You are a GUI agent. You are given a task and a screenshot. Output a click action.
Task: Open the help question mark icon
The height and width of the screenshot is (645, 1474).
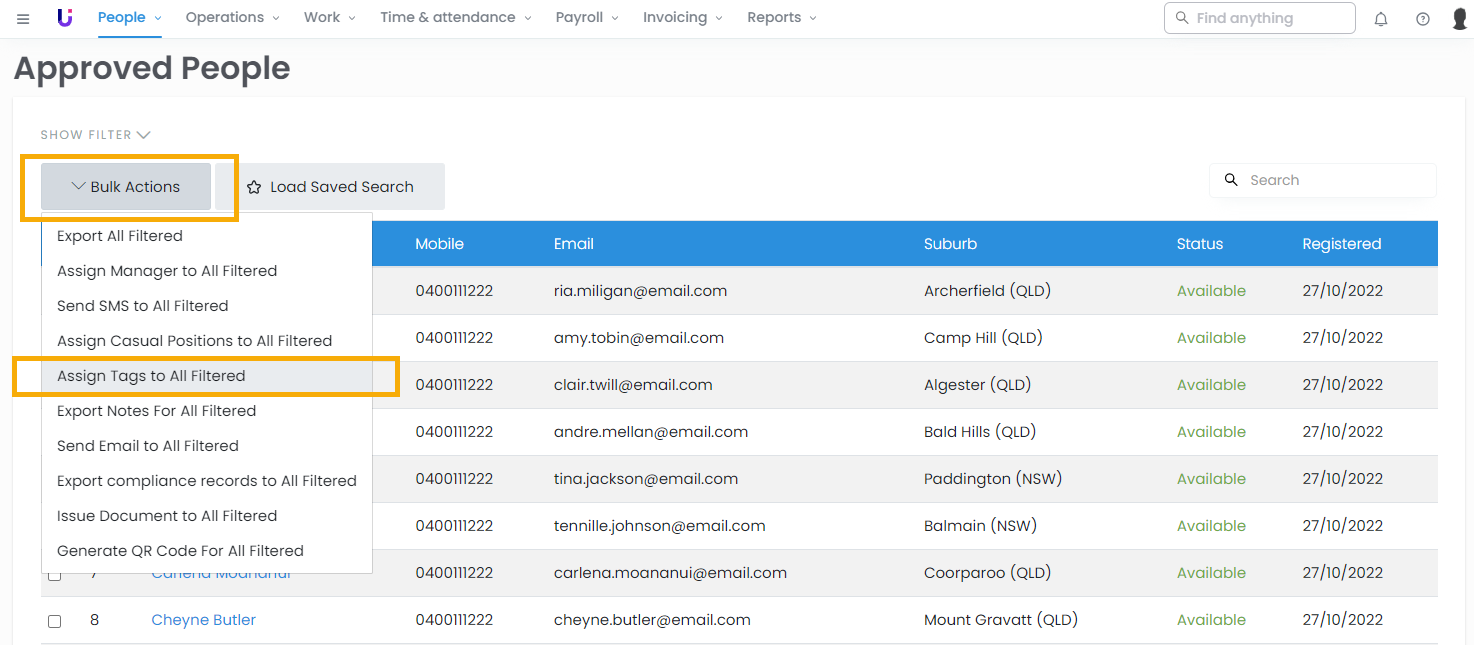click(x=1422, y=19)
